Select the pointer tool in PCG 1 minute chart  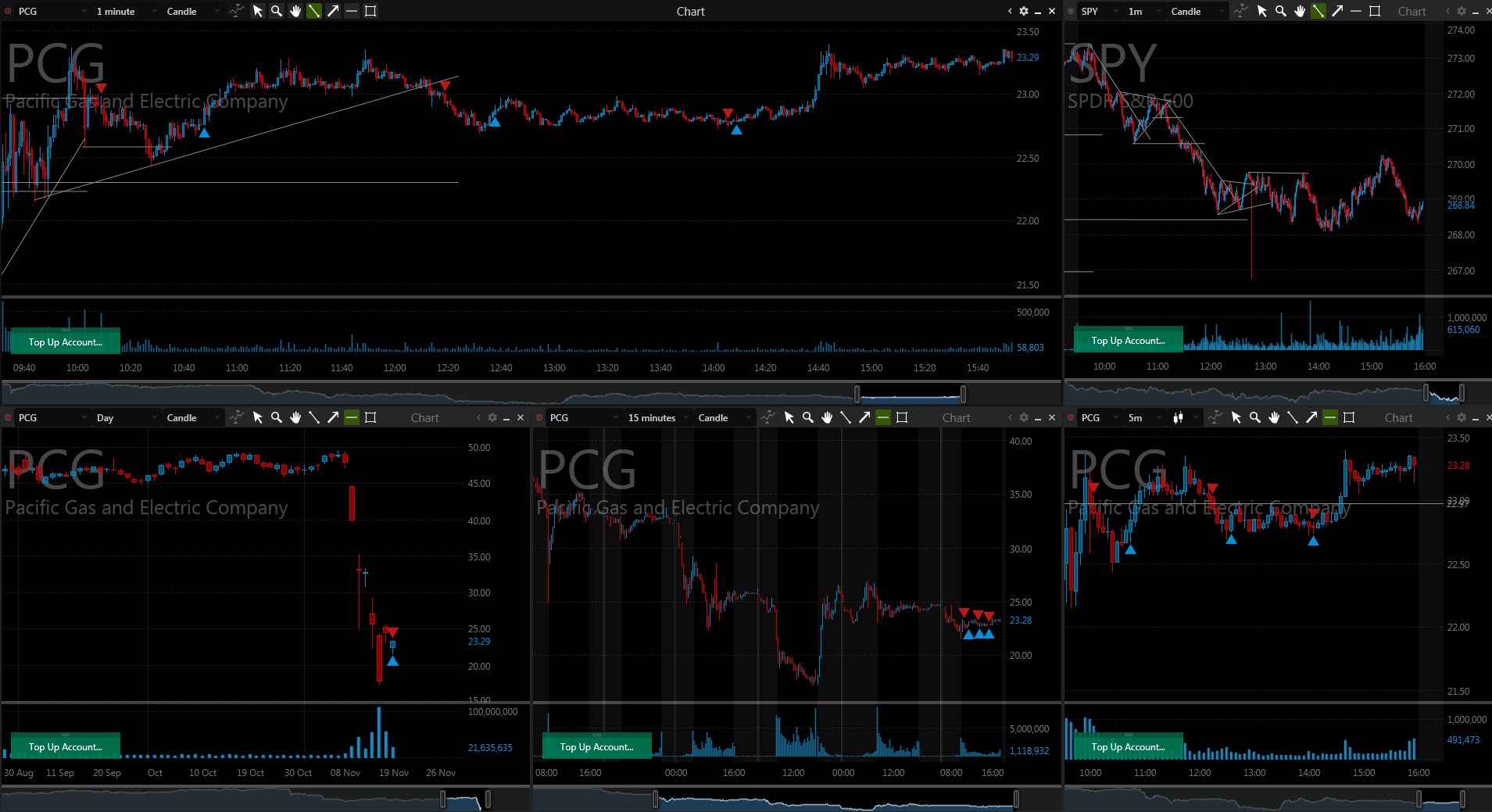click(258, 11)
